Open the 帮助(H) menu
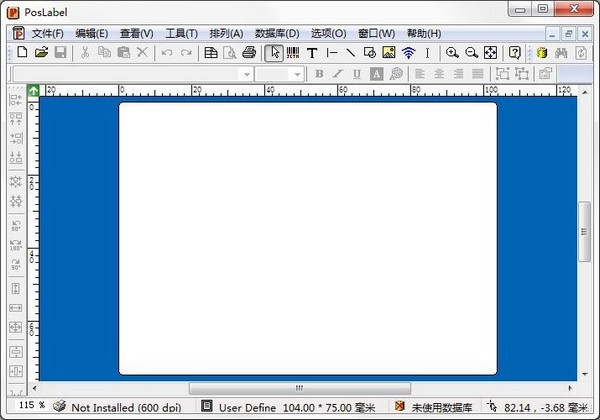 pyautogui.click(x=424, y=34)
